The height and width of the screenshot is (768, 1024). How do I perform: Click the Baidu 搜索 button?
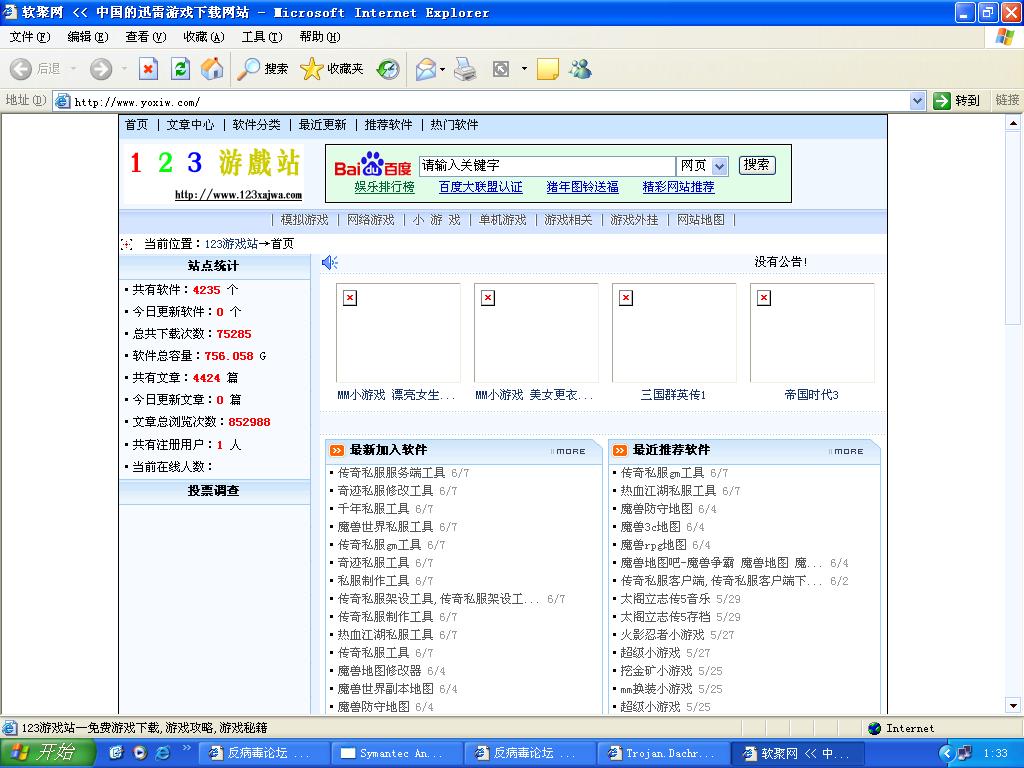757,165
